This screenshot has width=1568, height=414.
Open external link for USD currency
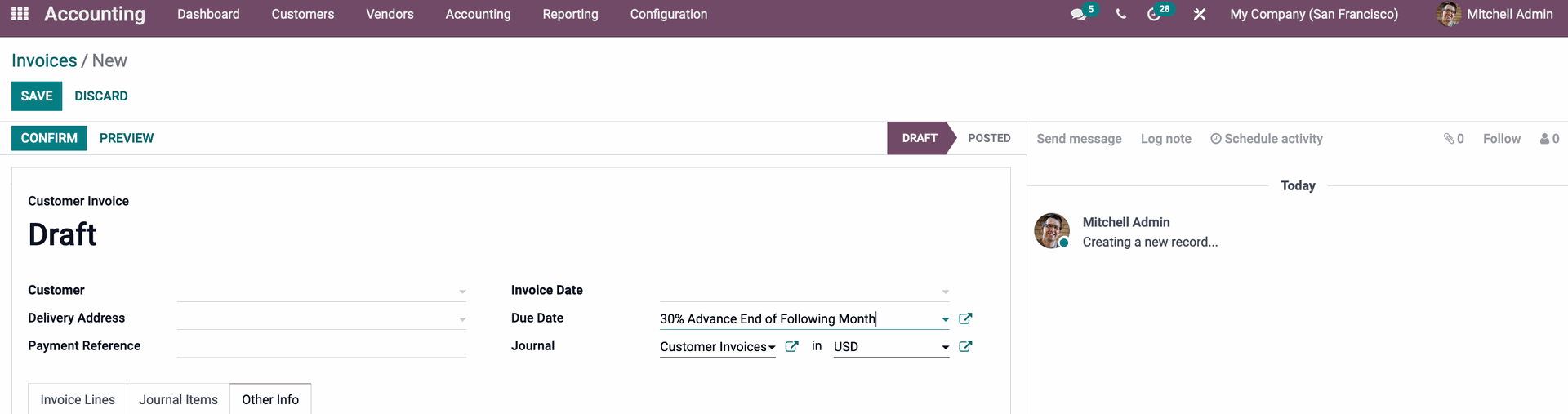(x=965, y=346)
